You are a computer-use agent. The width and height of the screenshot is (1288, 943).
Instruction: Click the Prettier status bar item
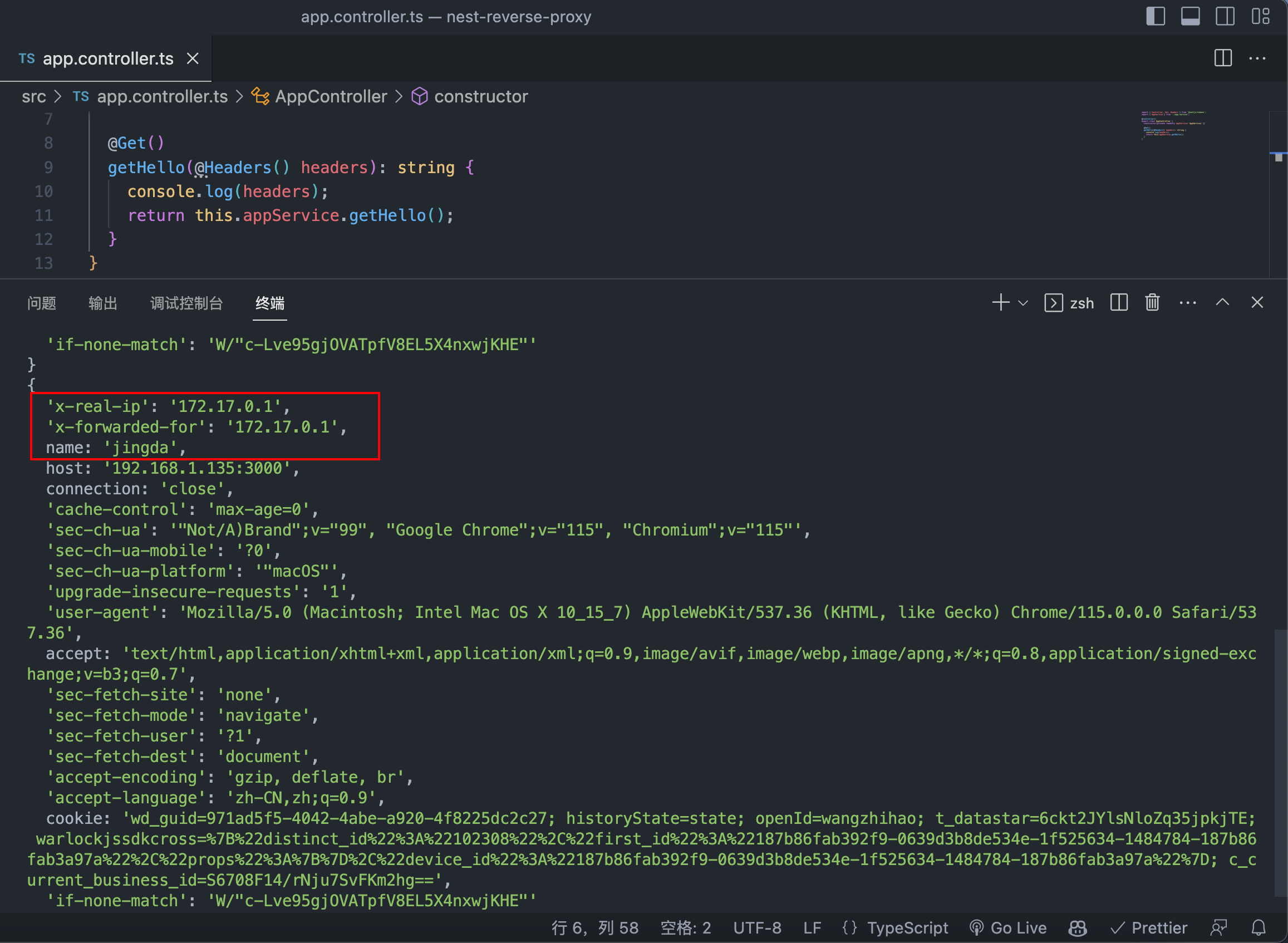1149,927
